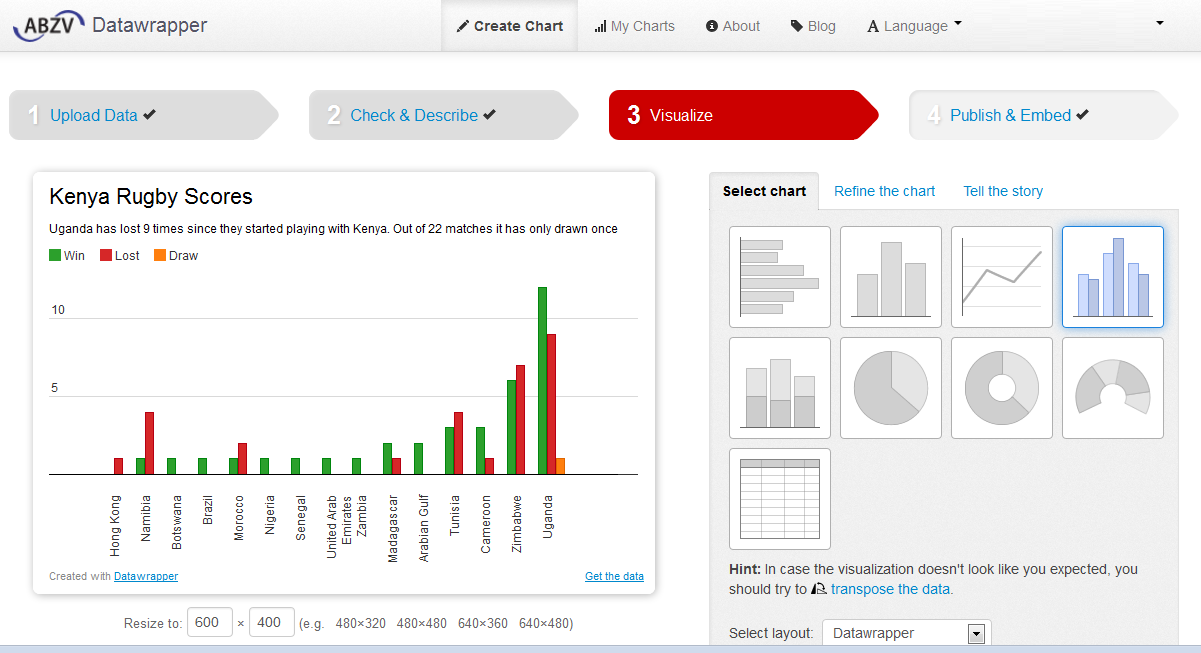Jump to step 4 Publish & Embed
Viewport: 1201px width, 653px height.
(x=1043, y=115)
